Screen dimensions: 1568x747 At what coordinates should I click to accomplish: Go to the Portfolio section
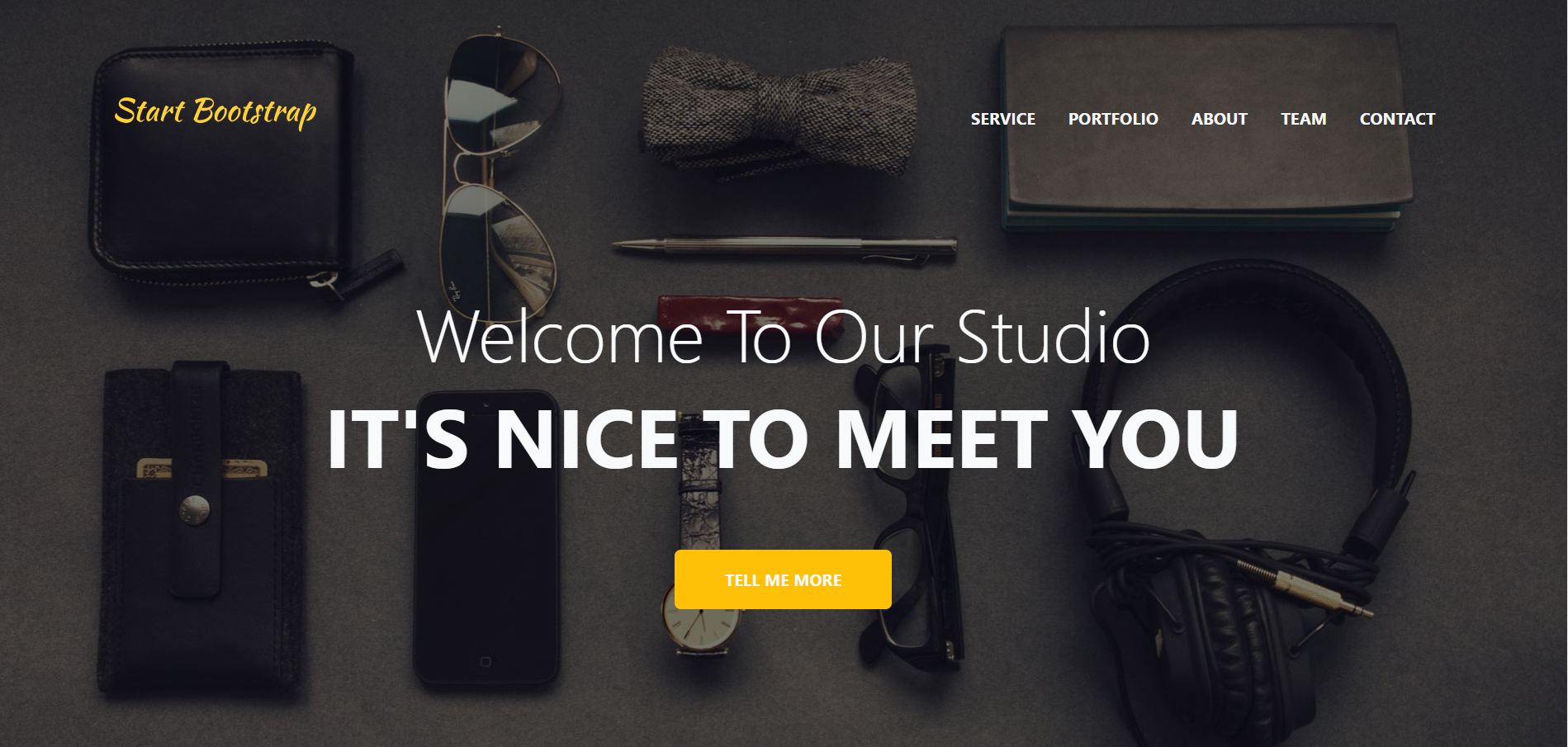click(1113, 119)
